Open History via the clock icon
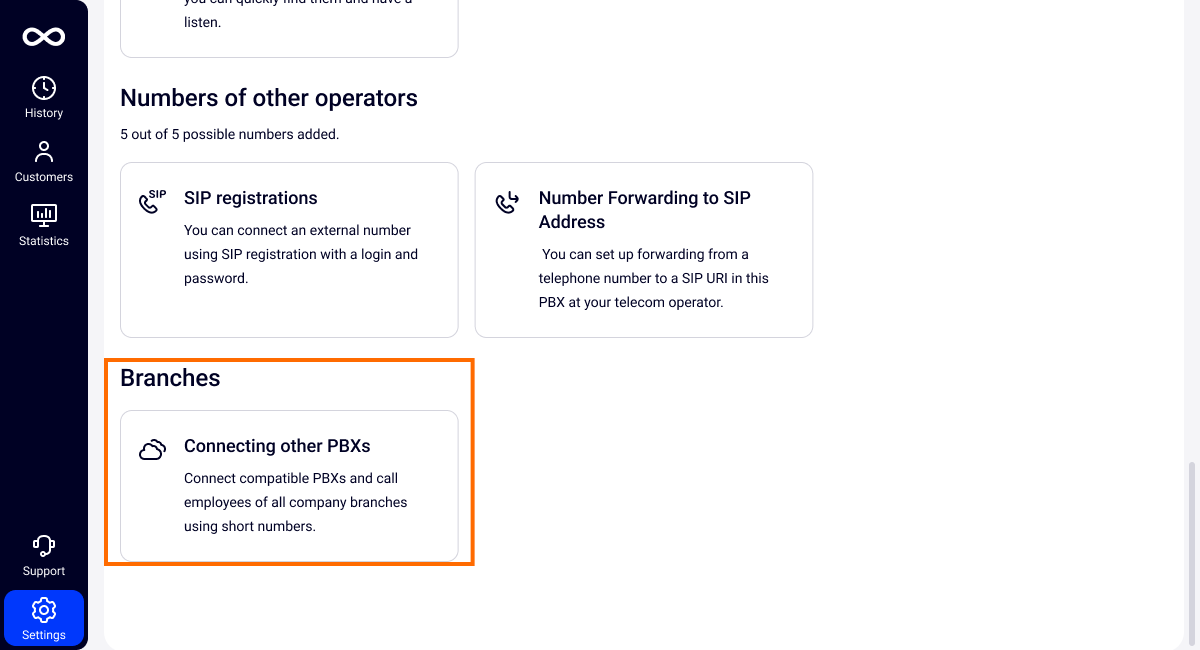The width and height of the screenshot is (1200, 650). pyautogui.click(x=44, y=88)
